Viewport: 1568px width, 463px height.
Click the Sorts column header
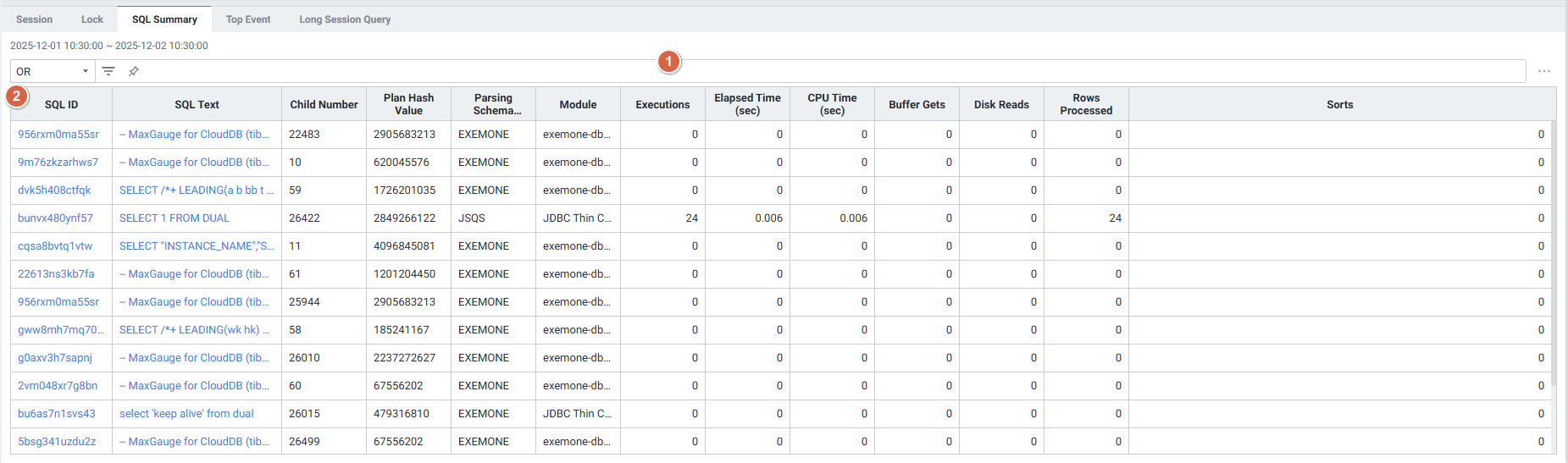[x=1339, y=105]
